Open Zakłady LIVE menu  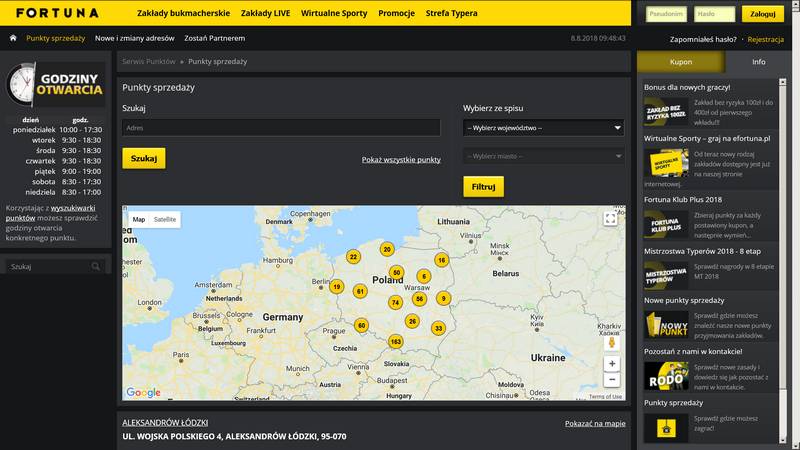coord(265,13)
